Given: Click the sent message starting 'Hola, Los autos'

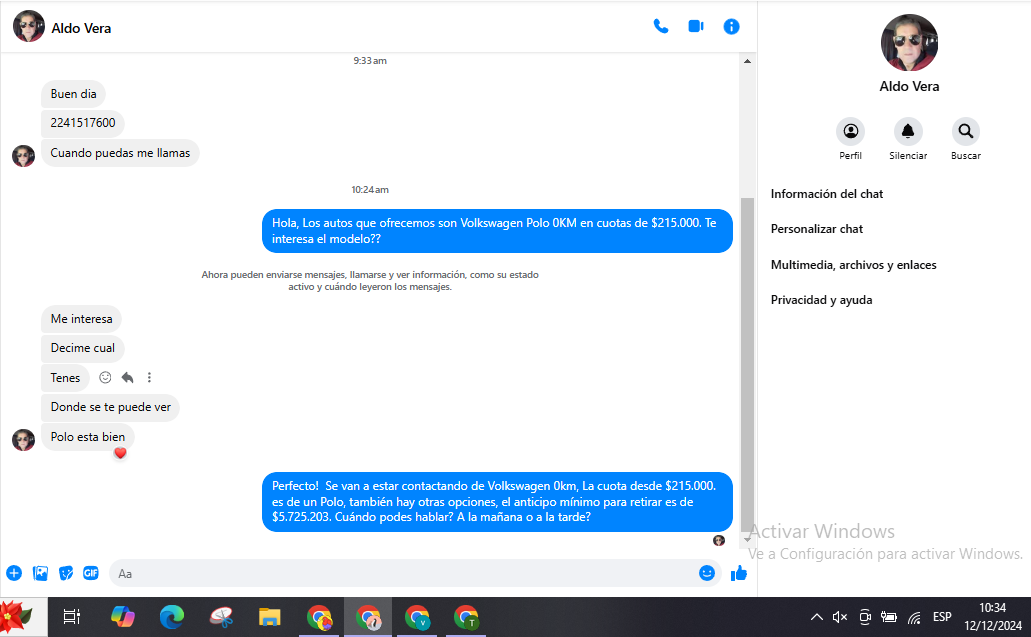Looking at the screenshot, I should [497, 231].
